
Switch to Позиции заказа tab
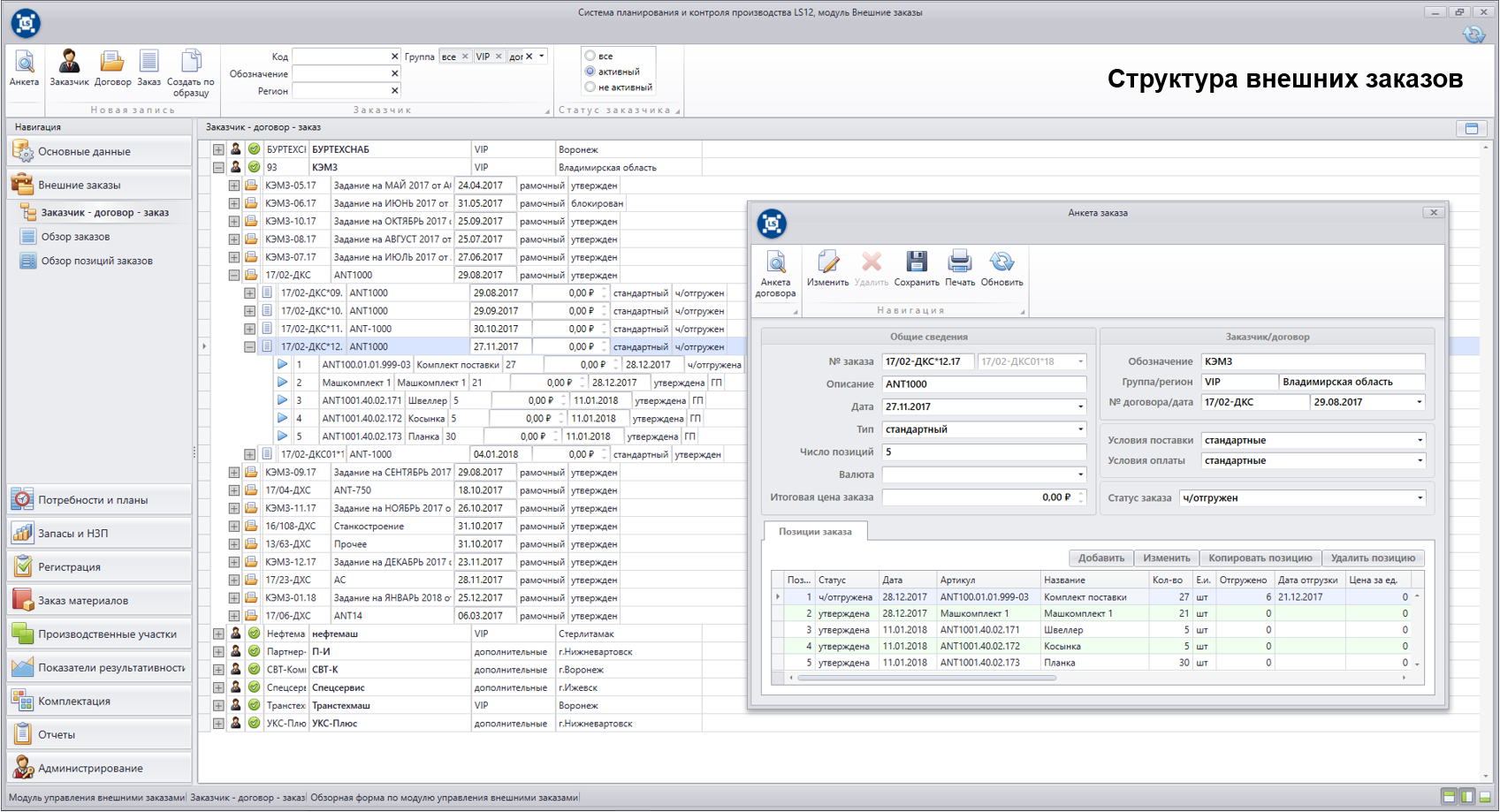tap(815, 531)
